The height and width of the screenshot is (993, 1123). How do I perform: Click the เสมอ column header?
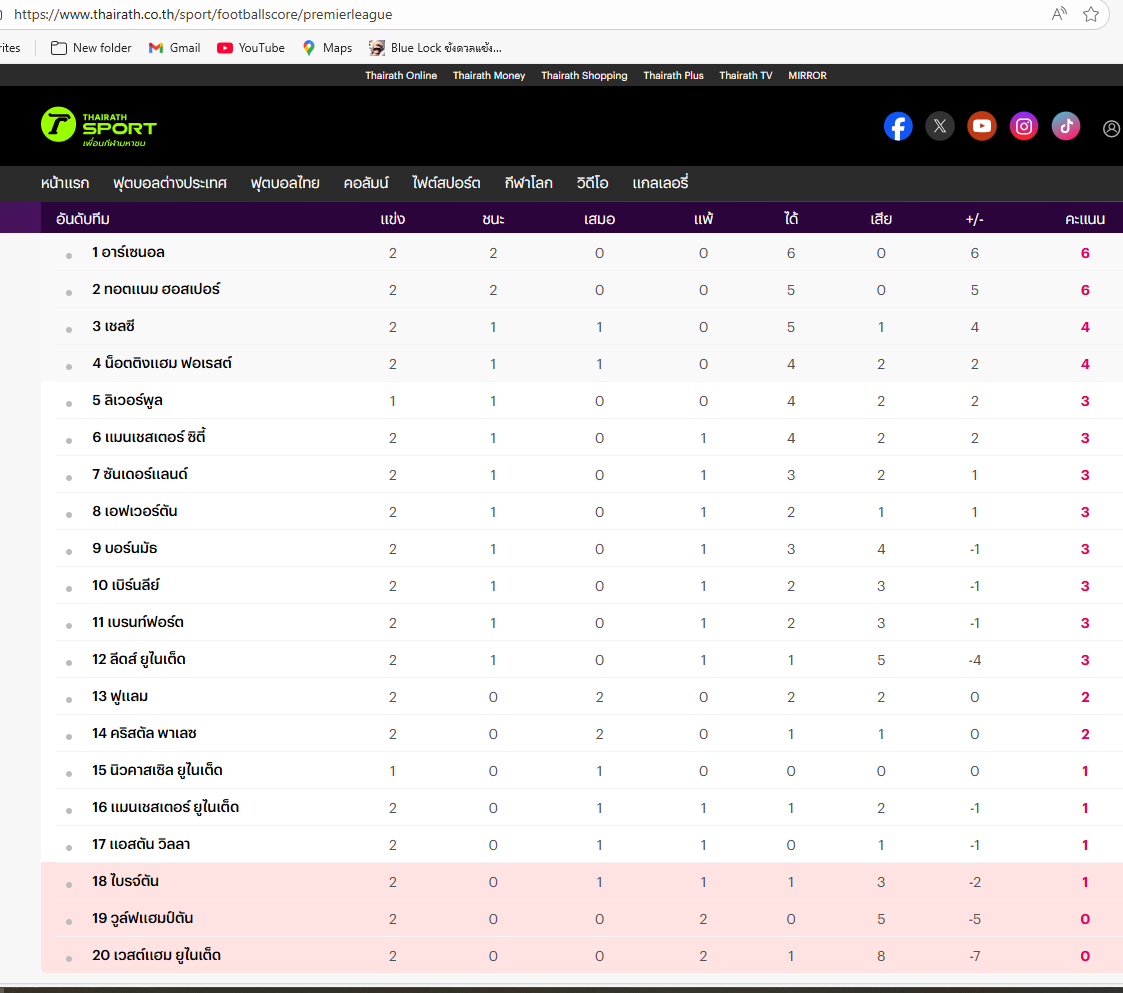(599, 219)
